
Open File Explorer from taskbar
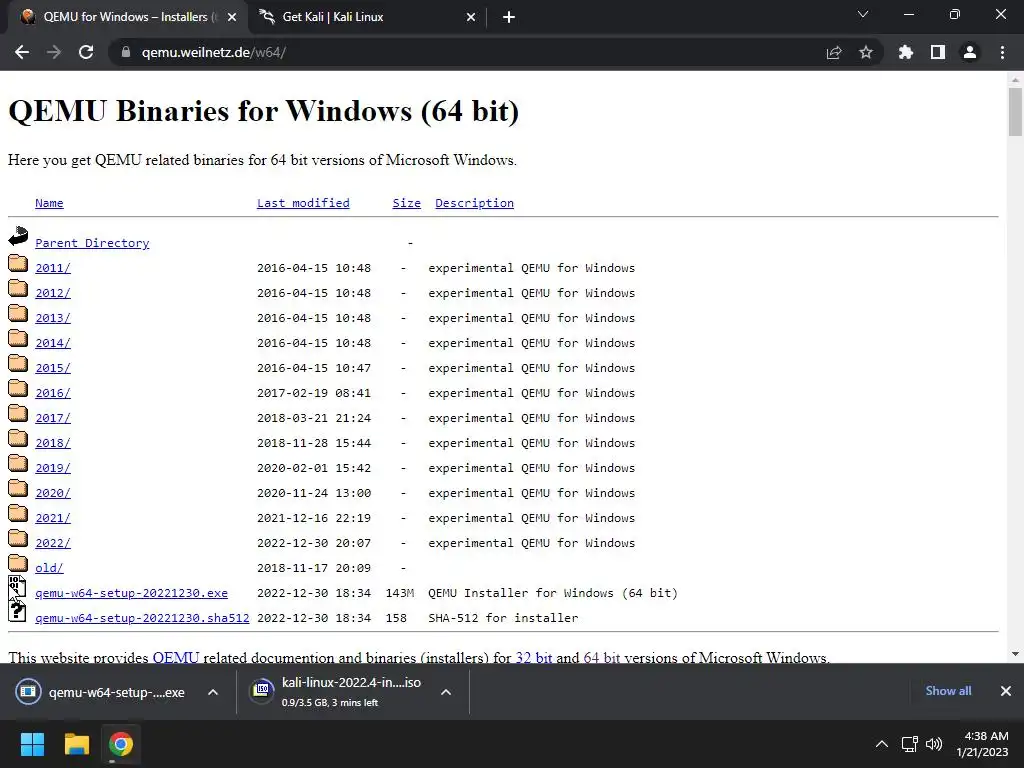click(76, 744)
